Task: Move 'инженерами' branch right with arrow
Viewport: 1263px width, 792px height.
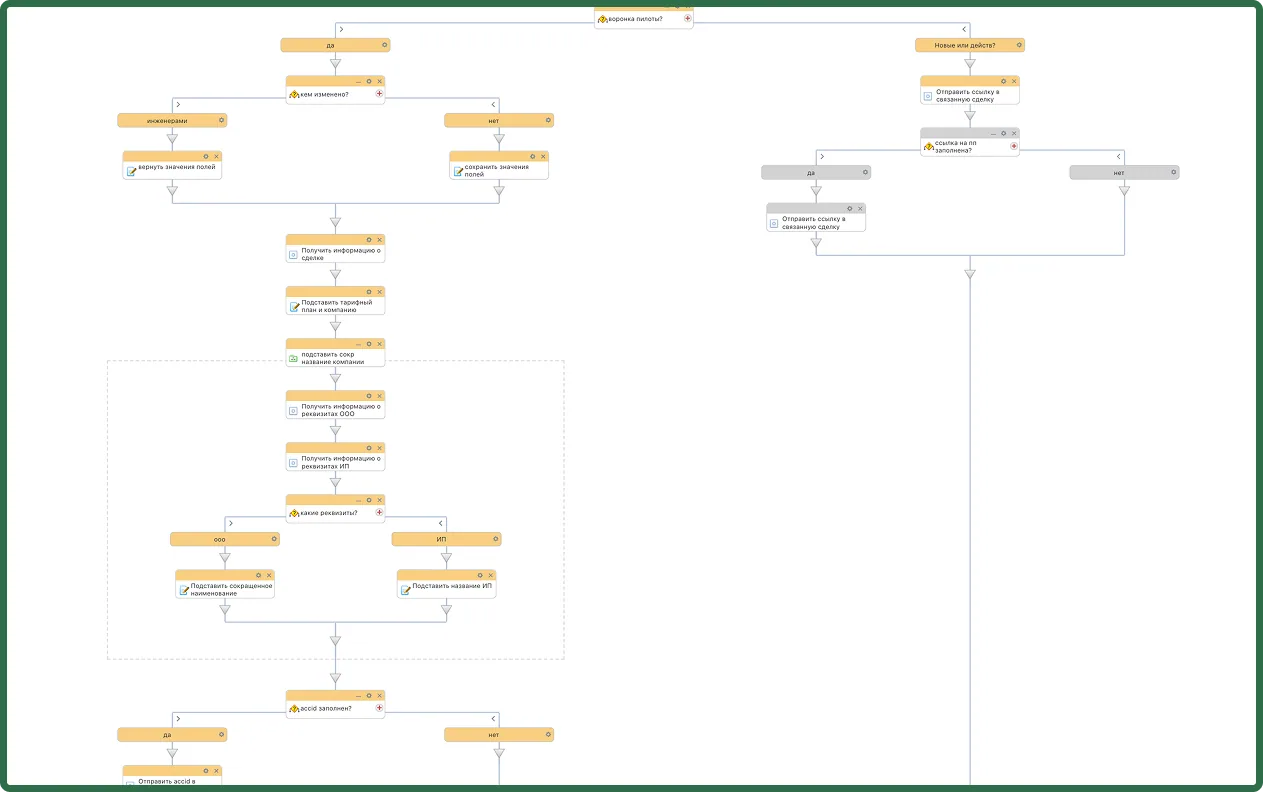Action: click(x=178, y=105)
